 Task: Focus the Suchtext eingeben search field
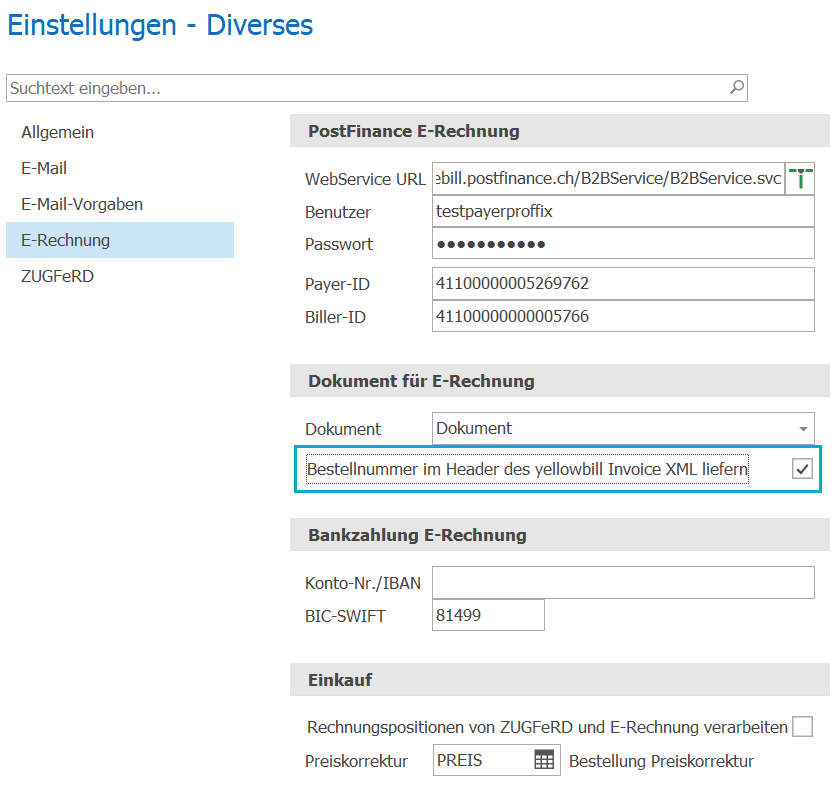pyautogui.click(x=377, y=88)
